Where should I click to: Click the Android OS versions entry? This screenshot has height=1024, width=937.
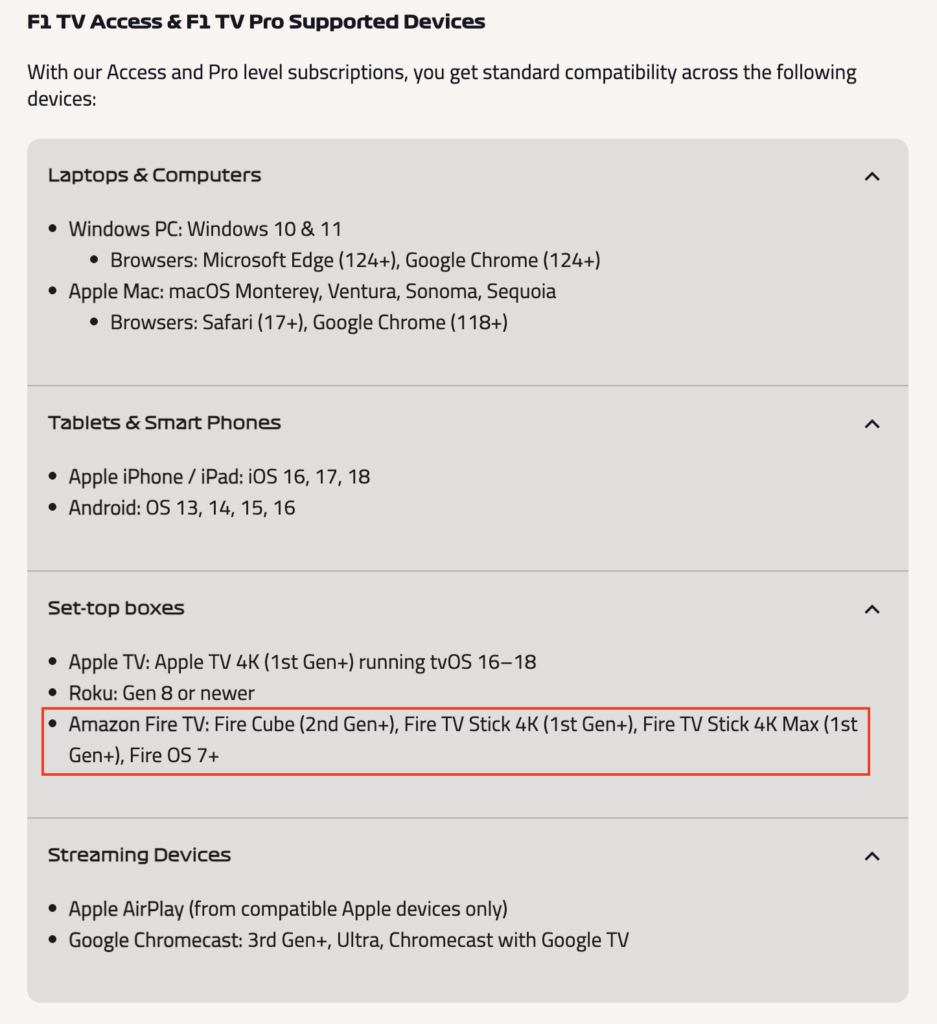(182, 508)
